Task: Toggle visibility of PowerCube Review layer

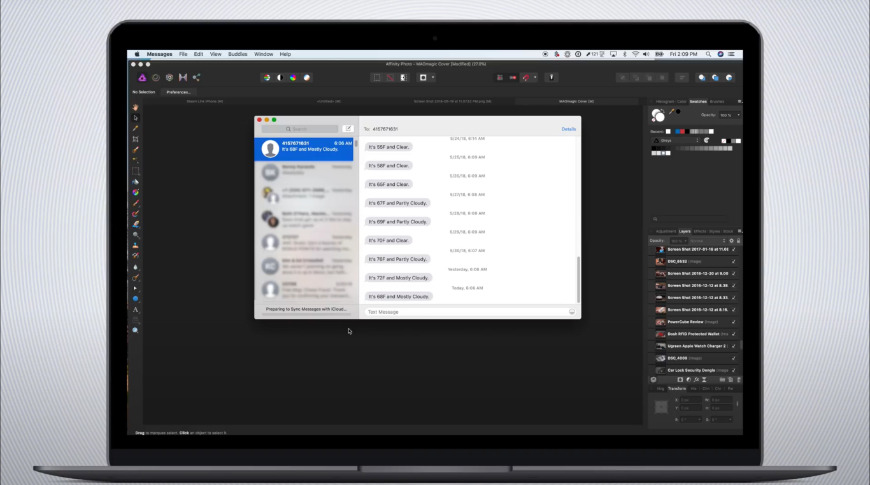Action: pos(734,322)
